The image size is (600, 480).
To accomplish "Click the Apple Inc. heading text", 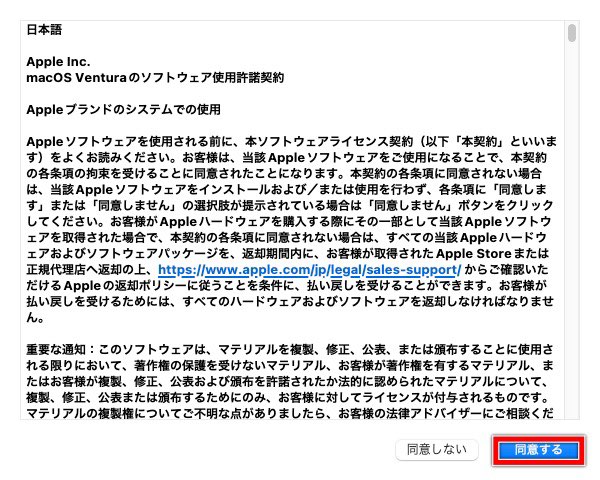I will [58, 62].
